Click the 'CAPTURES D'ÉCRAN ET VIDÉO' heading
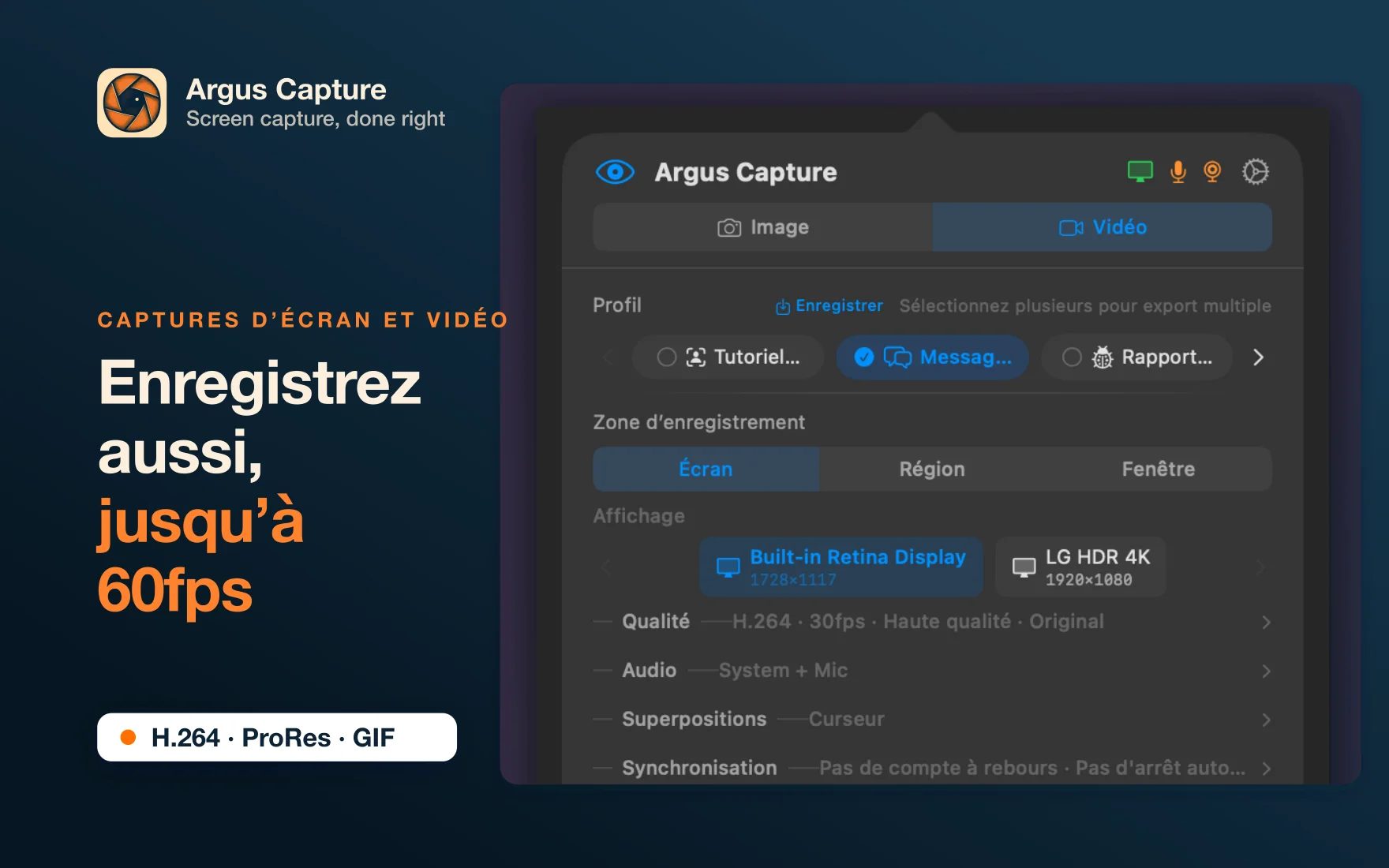1389x868 pixels. [303, 320]
